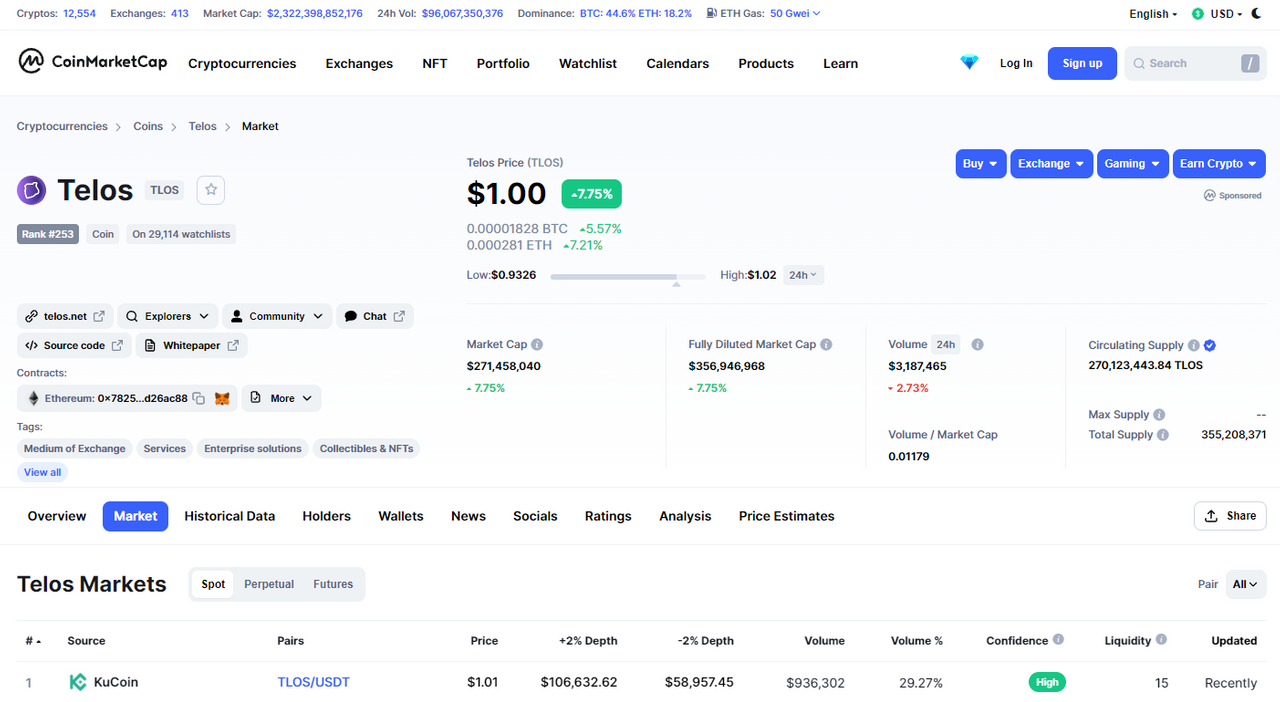This screenshot has height=702, width=1280.
Task: Open the telos.net website link
Action: (x=65, y=316)
